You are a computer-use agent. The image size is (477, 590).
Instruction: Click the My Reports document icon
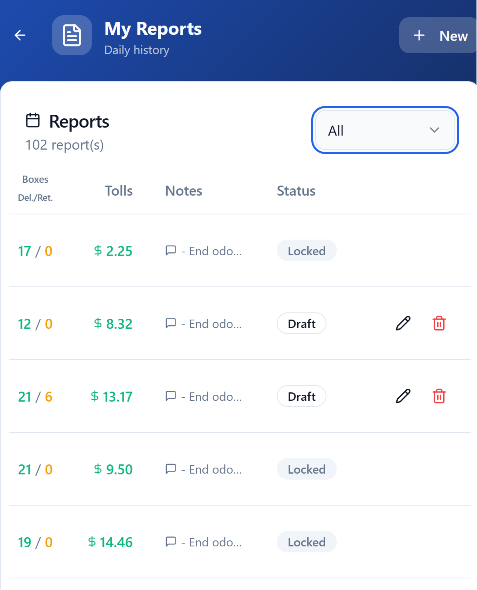[72, 35]
